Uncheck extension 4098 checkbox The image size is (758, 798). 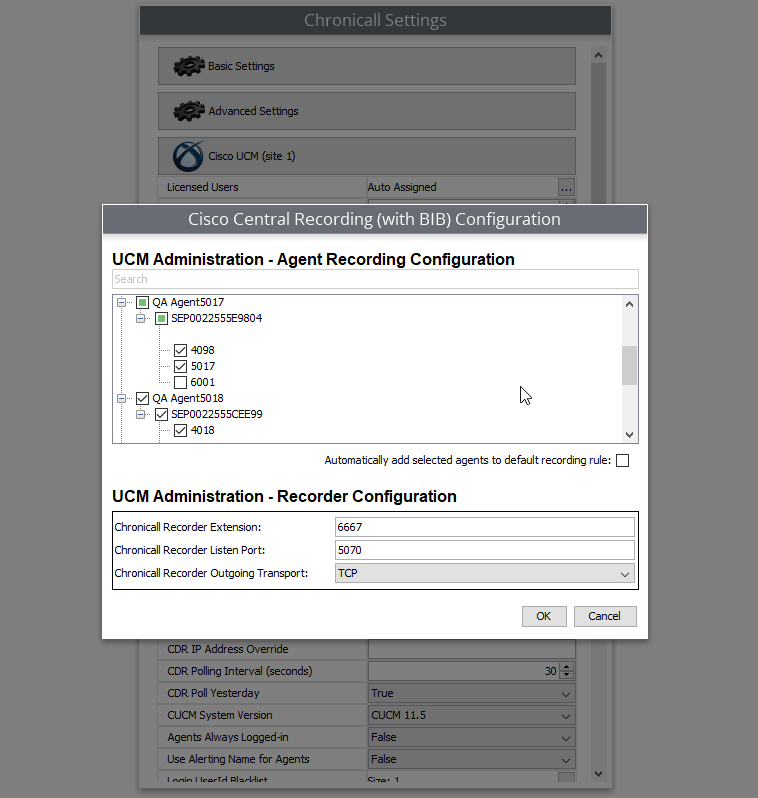pyautogui.click(x=180, y=350)
